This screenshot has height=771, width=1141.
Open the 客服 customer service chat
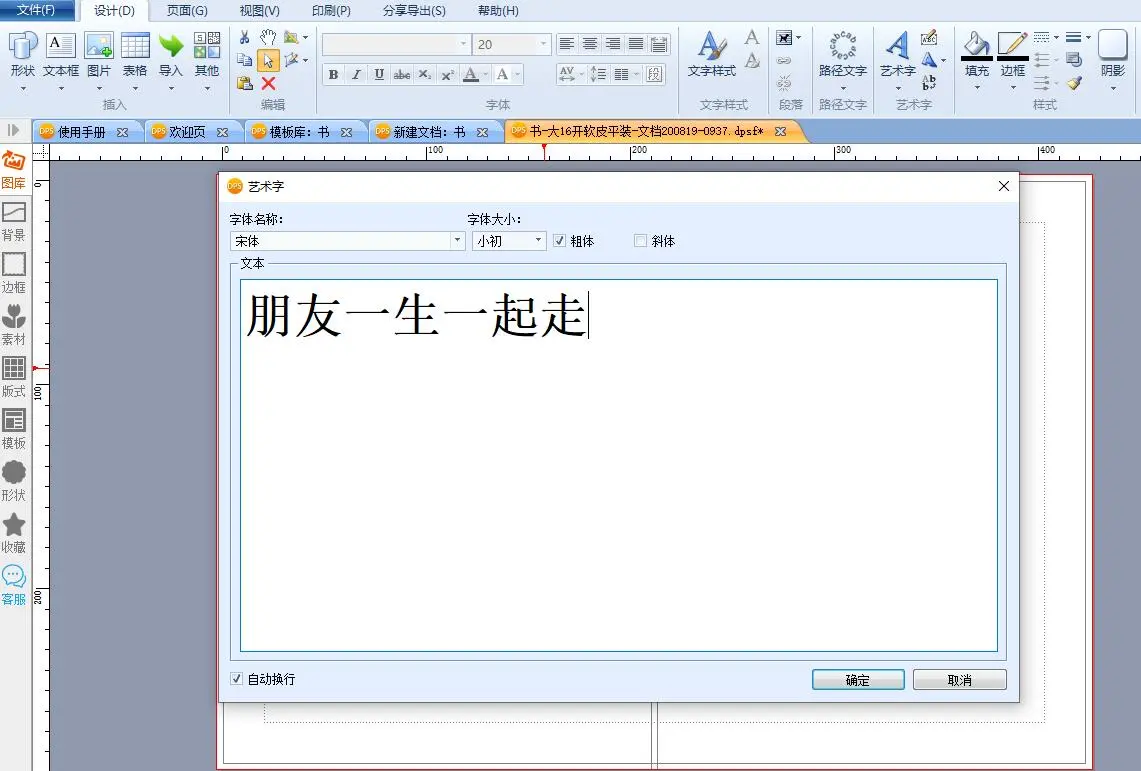(x=14, y=586)
